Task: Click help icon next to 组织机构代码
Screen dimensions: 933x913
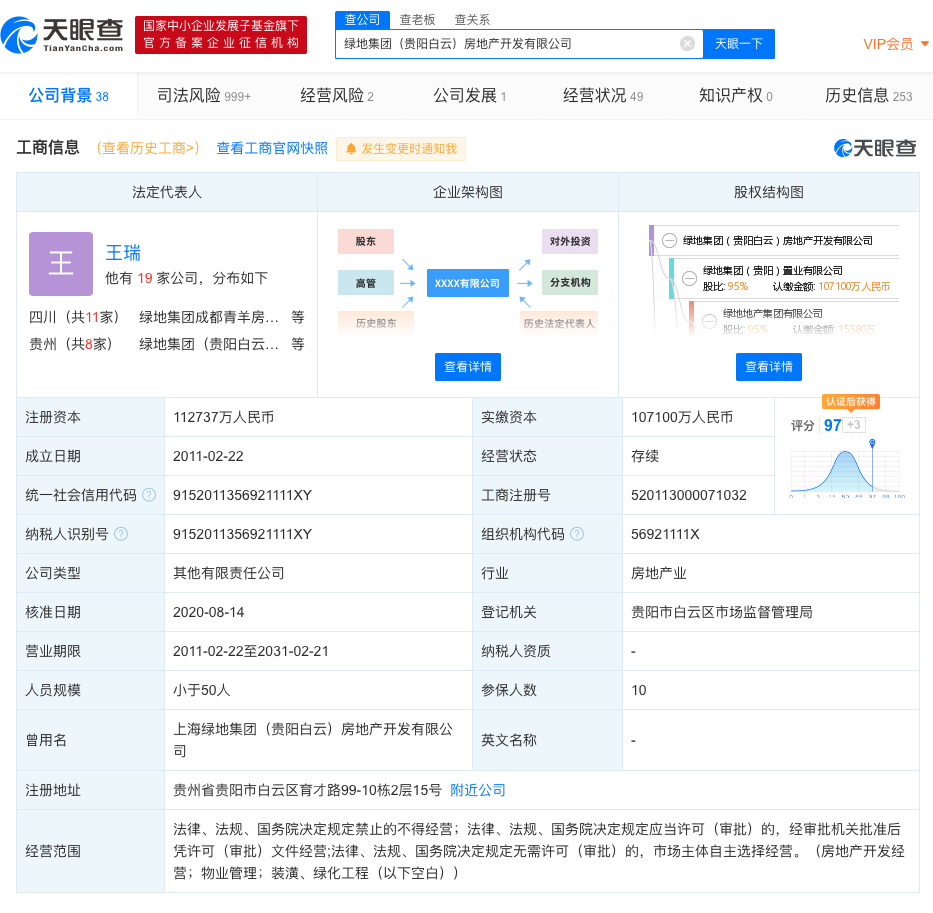Action: coord(577,534)
